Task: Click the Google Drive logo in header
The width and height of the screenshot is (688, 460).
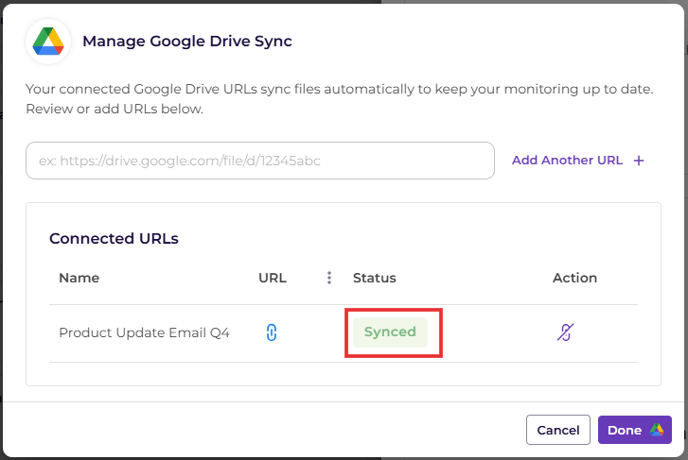Action: (x=48, y=42)
